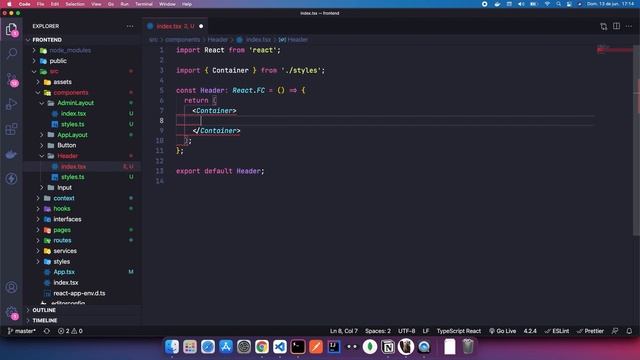Click the editor vertical scrollbar
This screenshot has height=360, width=640.
(x=636, y=139)
